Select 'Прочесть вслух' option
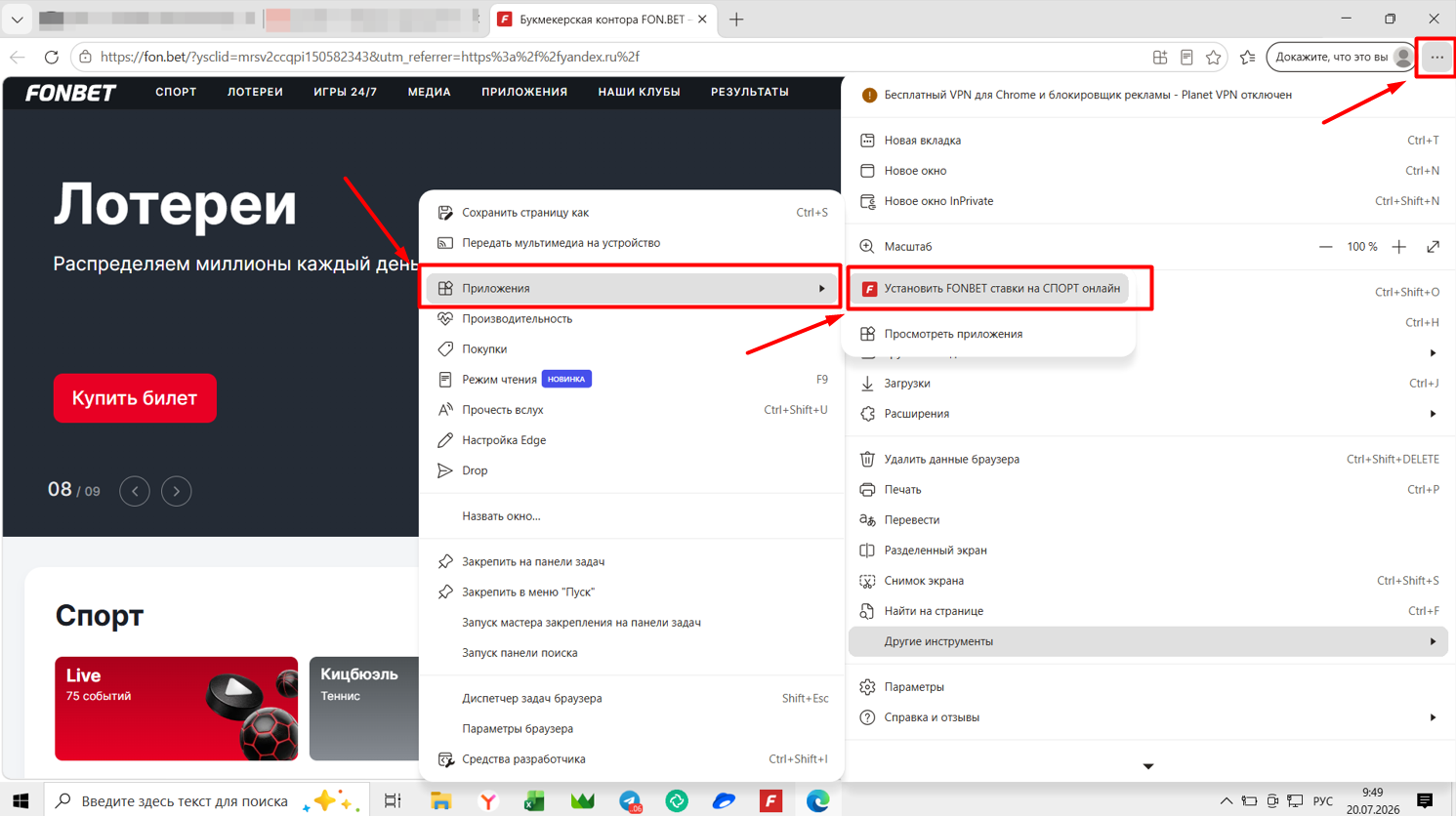Screen dimensions: 1456x816 (x=632, y=410)
